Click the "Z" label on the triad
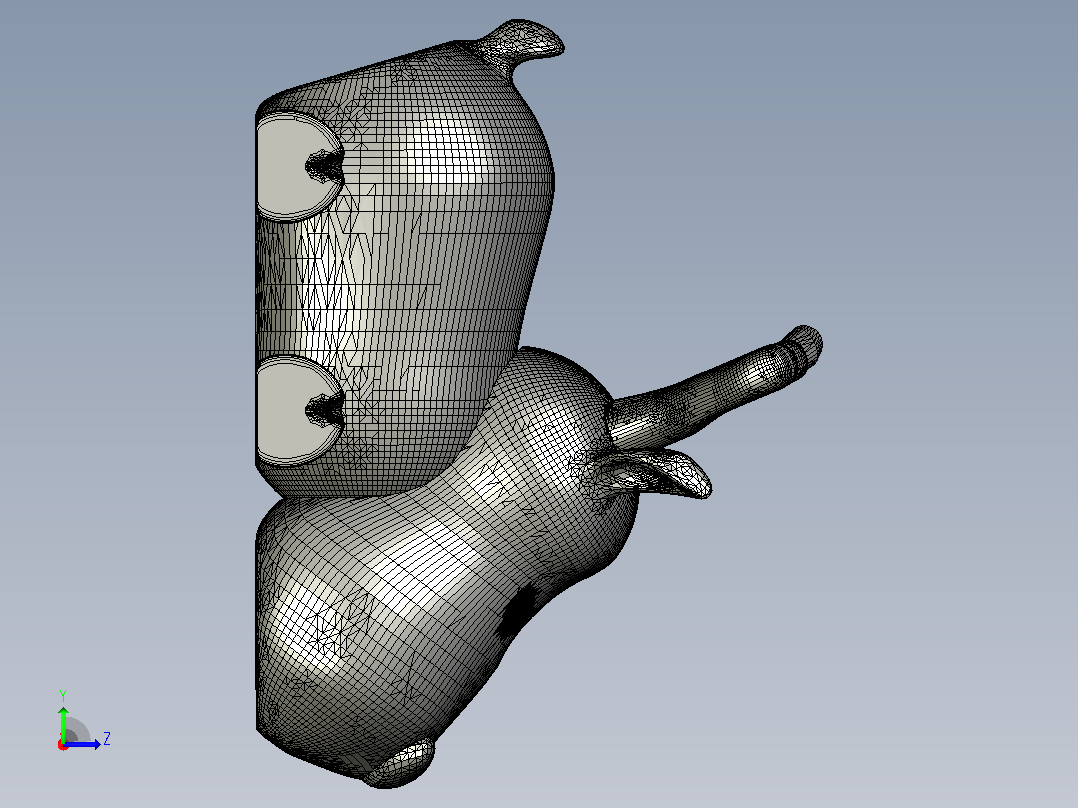The width and height of the screenshot is (1078, 808). point(107,739)
